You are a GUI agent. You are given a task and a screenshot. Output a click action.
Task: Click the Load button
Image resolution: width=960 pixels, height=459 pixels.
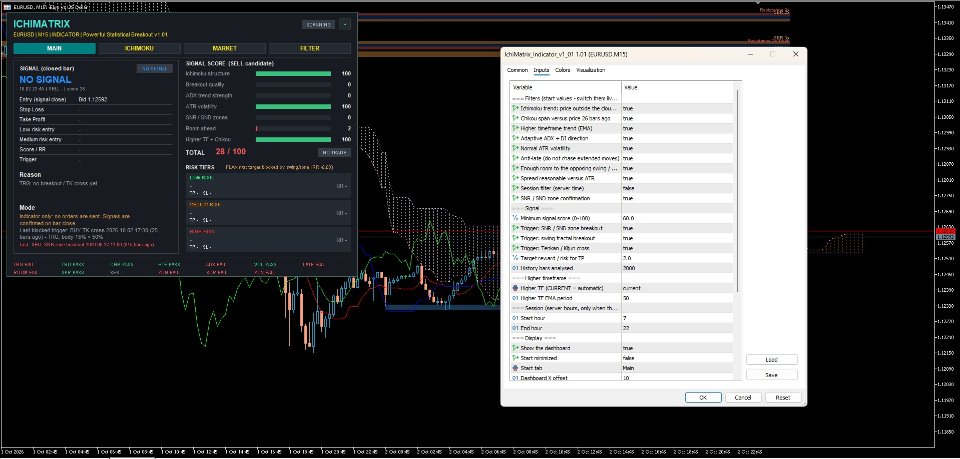click(771, 360)
